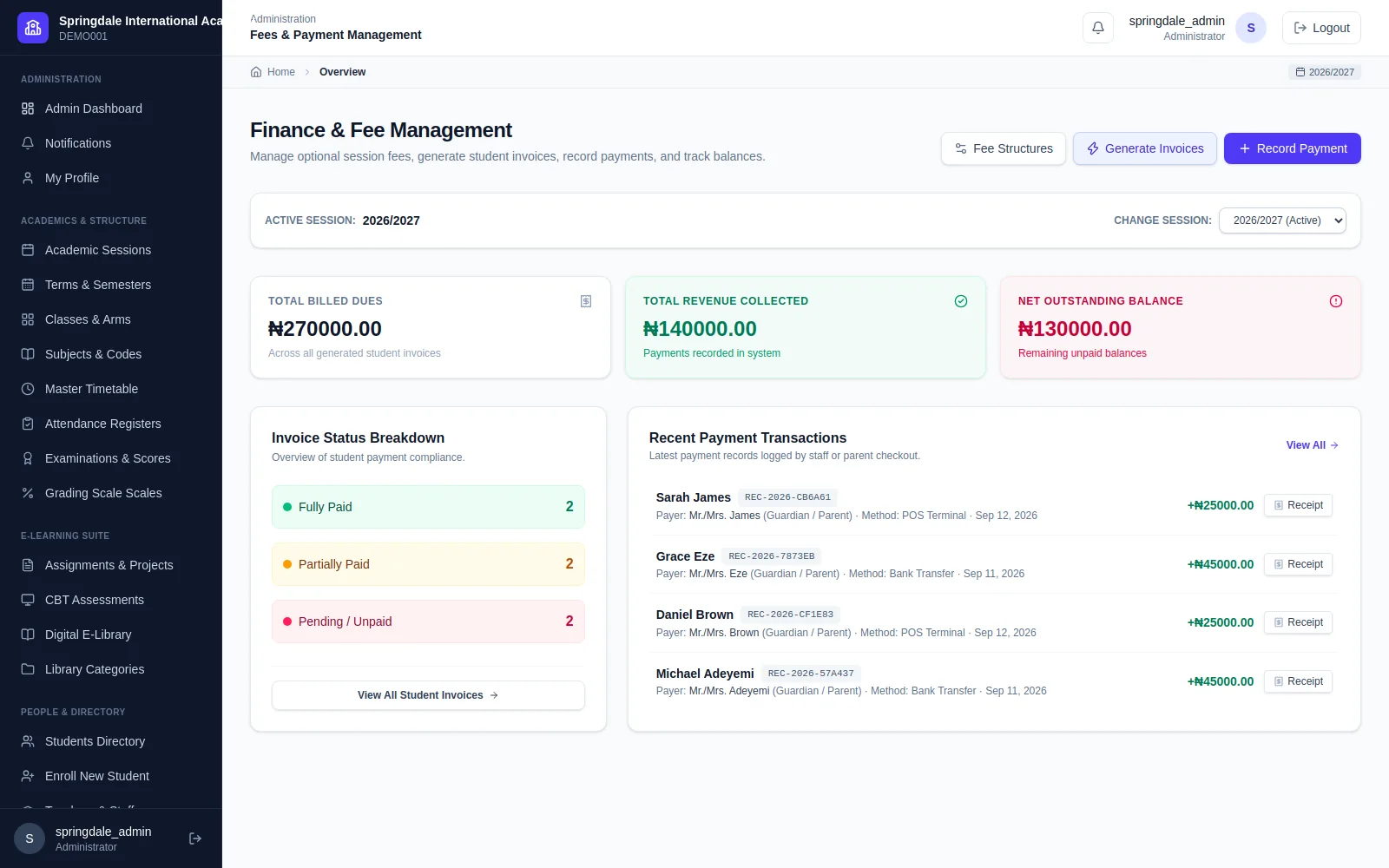Click the Total Billed Dues invoice icon
The height and width of the screenshot is (868, 1389).
point(586,301)
